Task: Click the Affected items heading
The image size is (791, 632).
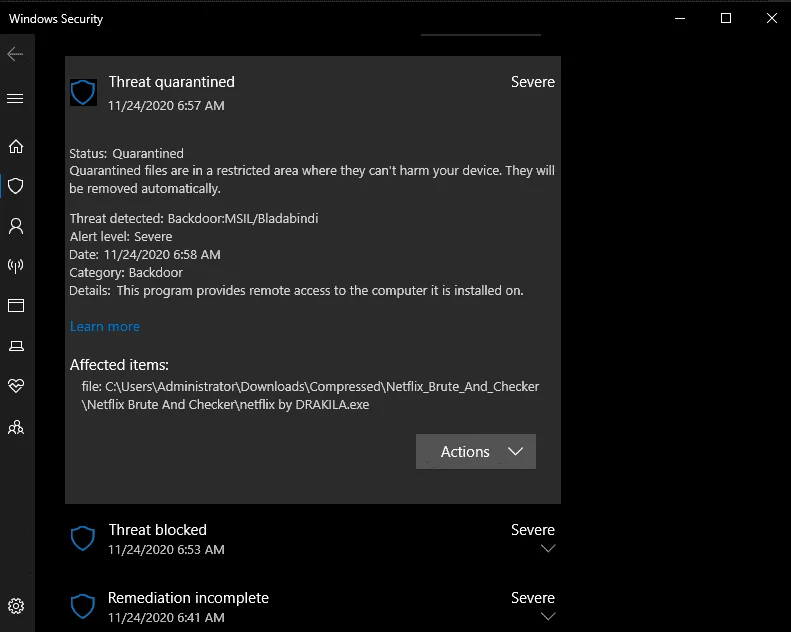Action: (x=119, y=365)
